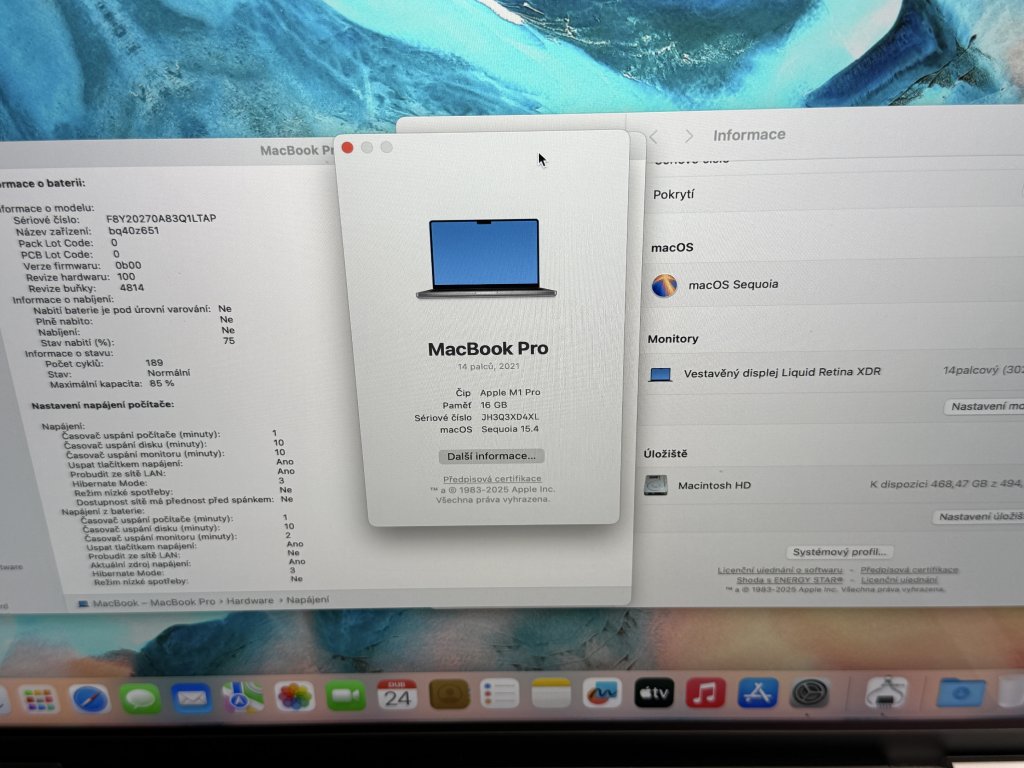Open Calendar showing 24 in the Dock

pos(397,695)
